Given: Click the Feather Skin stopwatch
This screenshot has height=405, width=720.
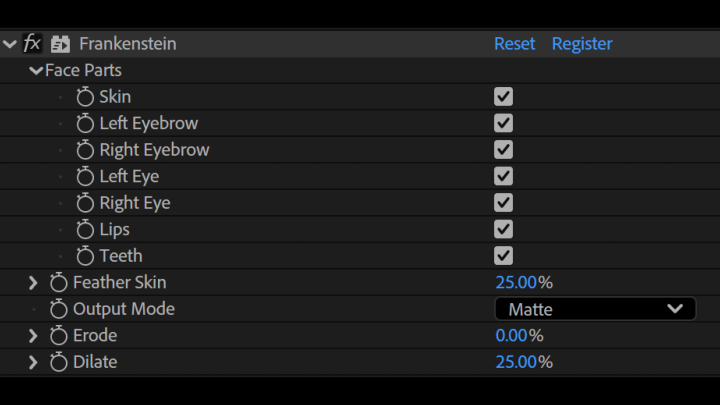Looking at the screenshot, I should tap(59, 283).
